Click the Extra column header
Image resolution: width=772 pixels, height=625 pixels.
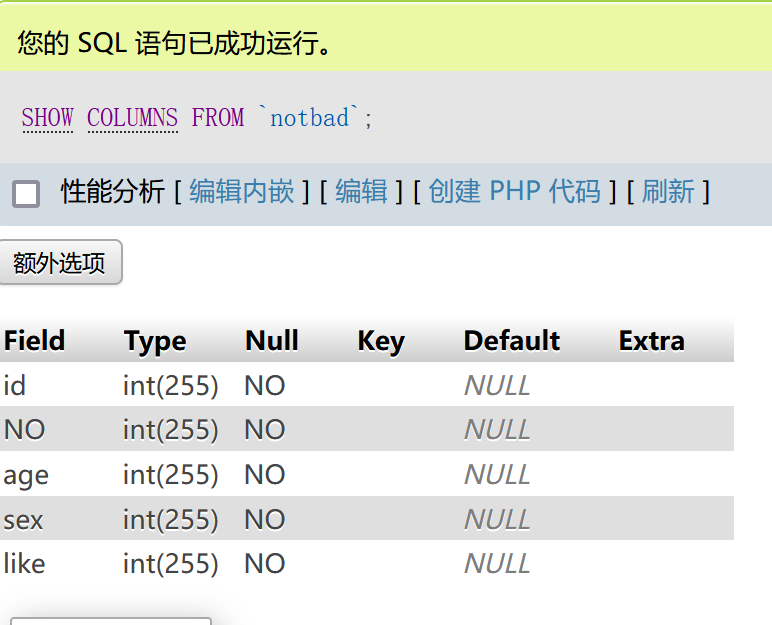pos(651,341)
